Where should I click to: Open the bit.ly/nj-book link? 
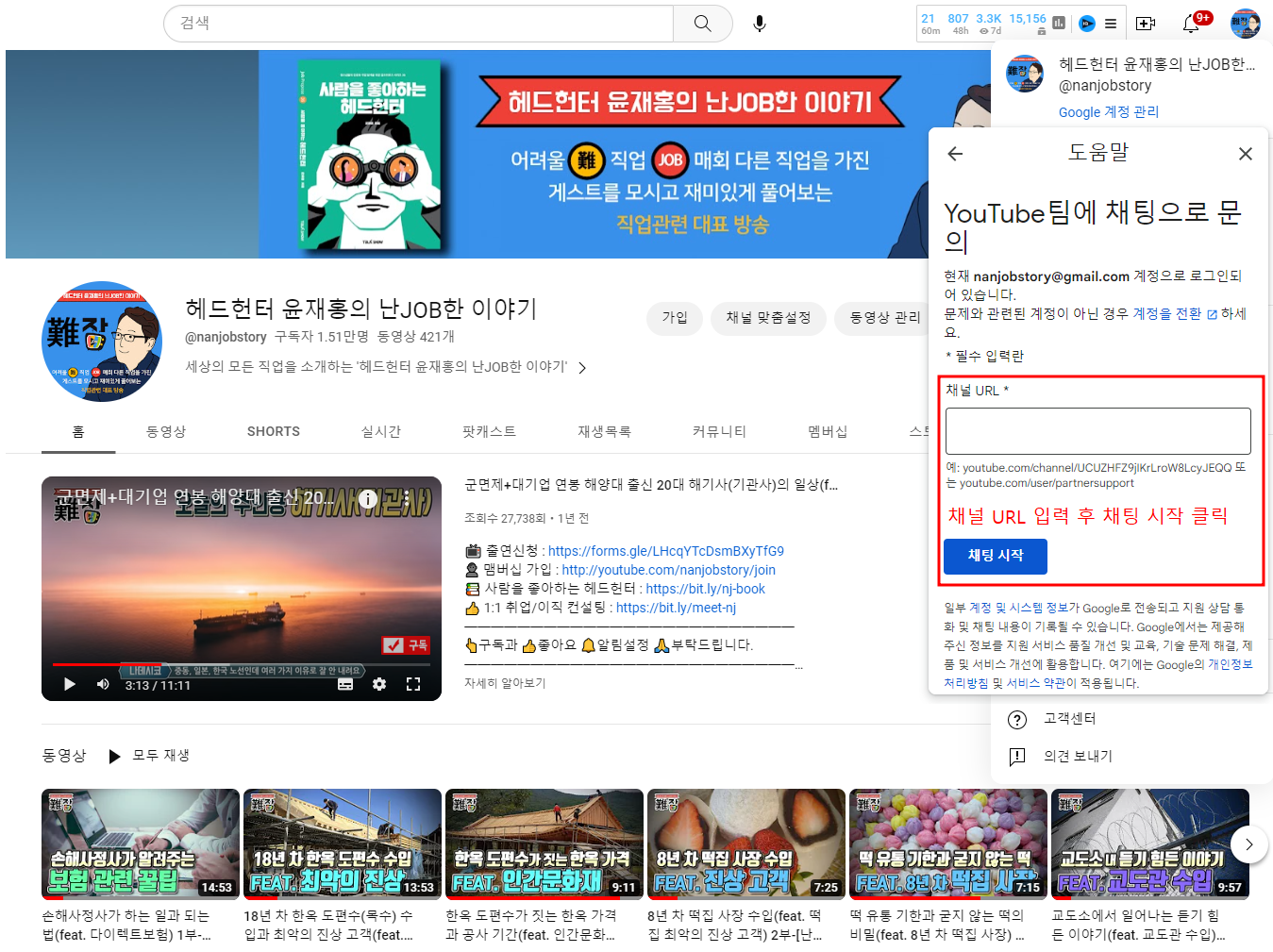click(x=705, y=589)
